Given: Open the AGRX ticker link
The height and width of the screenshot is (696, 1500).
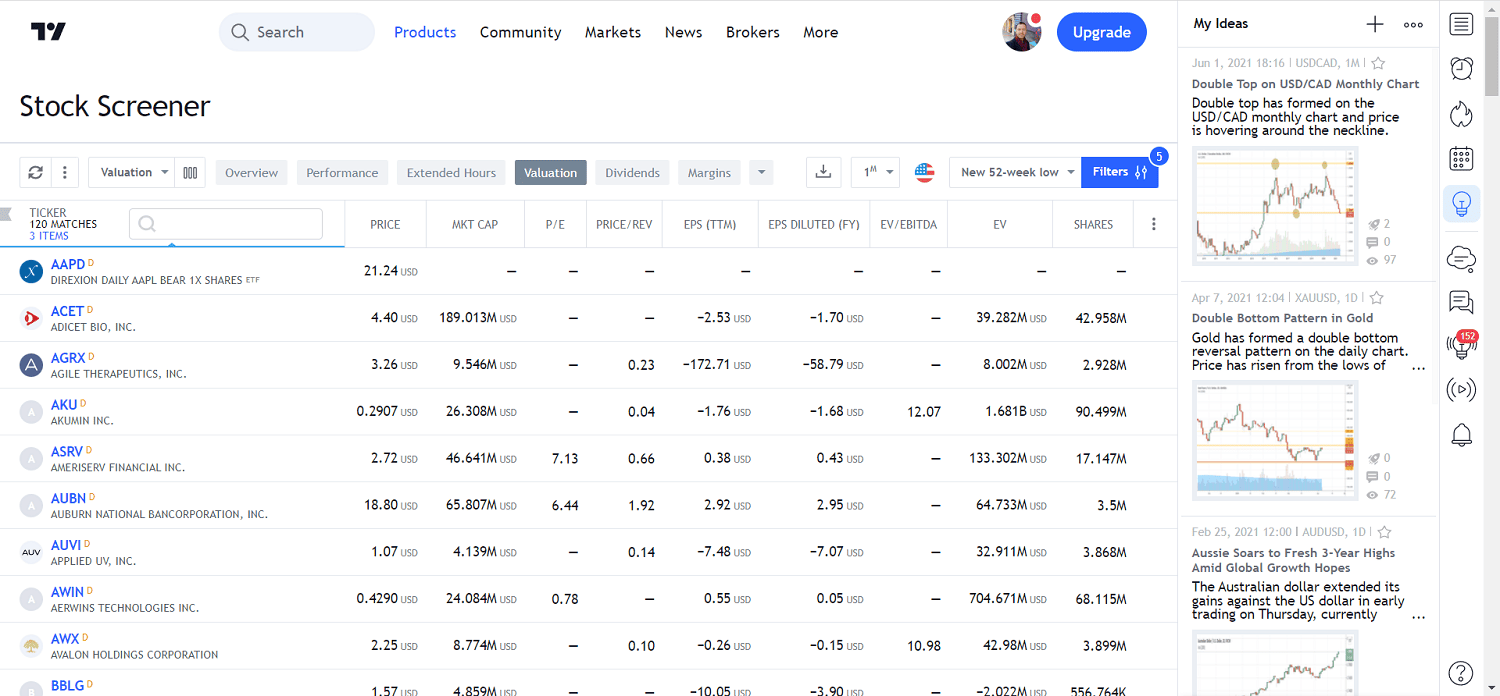Looking at the screenshot, I should tap(68, 358).
